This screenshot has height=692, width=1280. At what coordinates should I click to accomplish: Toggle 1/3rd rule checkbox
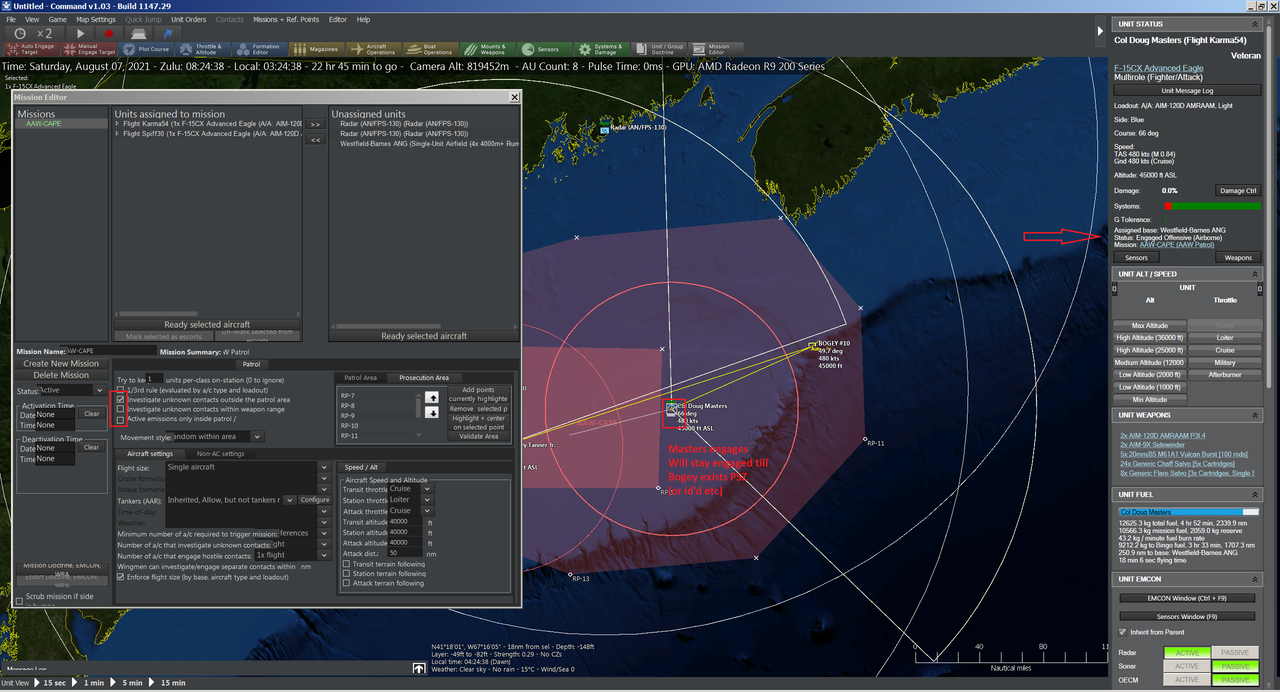pyautogui.click(x=121, y=389)
